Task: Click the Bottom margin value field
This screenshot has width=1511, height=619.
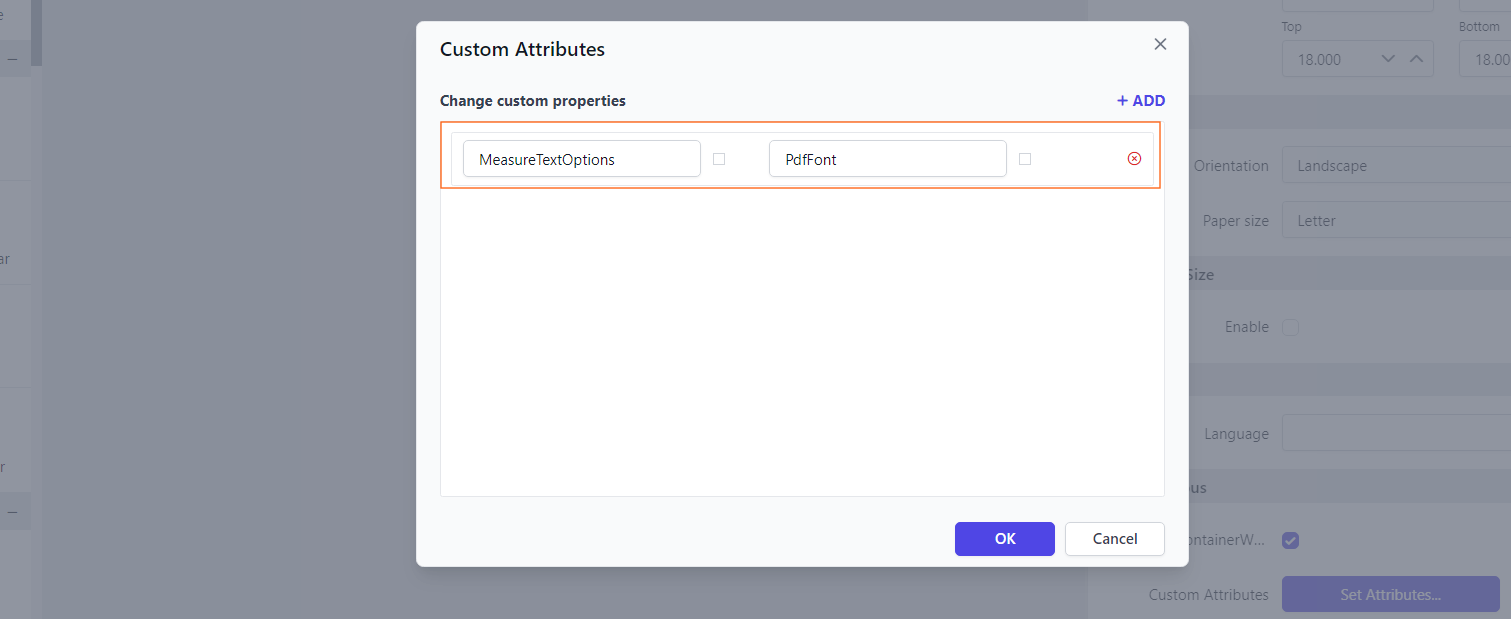Action: [1485, 60]
